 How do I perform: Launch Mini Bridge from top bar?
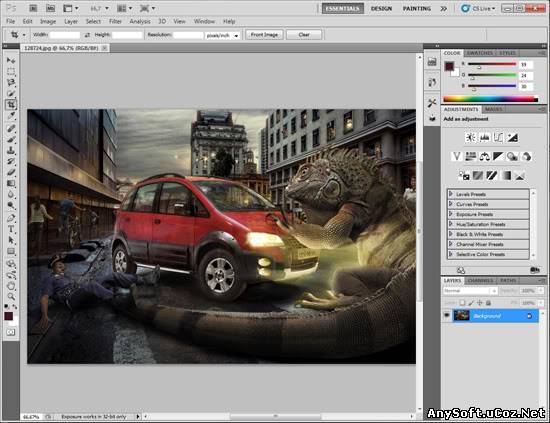[x=51, y=8]
